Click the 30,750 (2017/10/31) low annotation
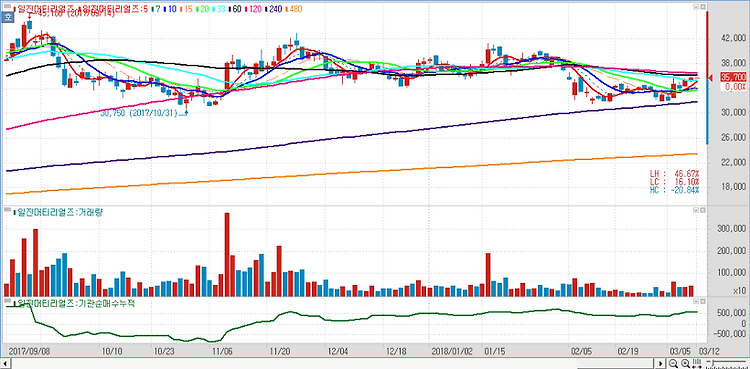Screen dimensions: 750x369 coord(138,113)
